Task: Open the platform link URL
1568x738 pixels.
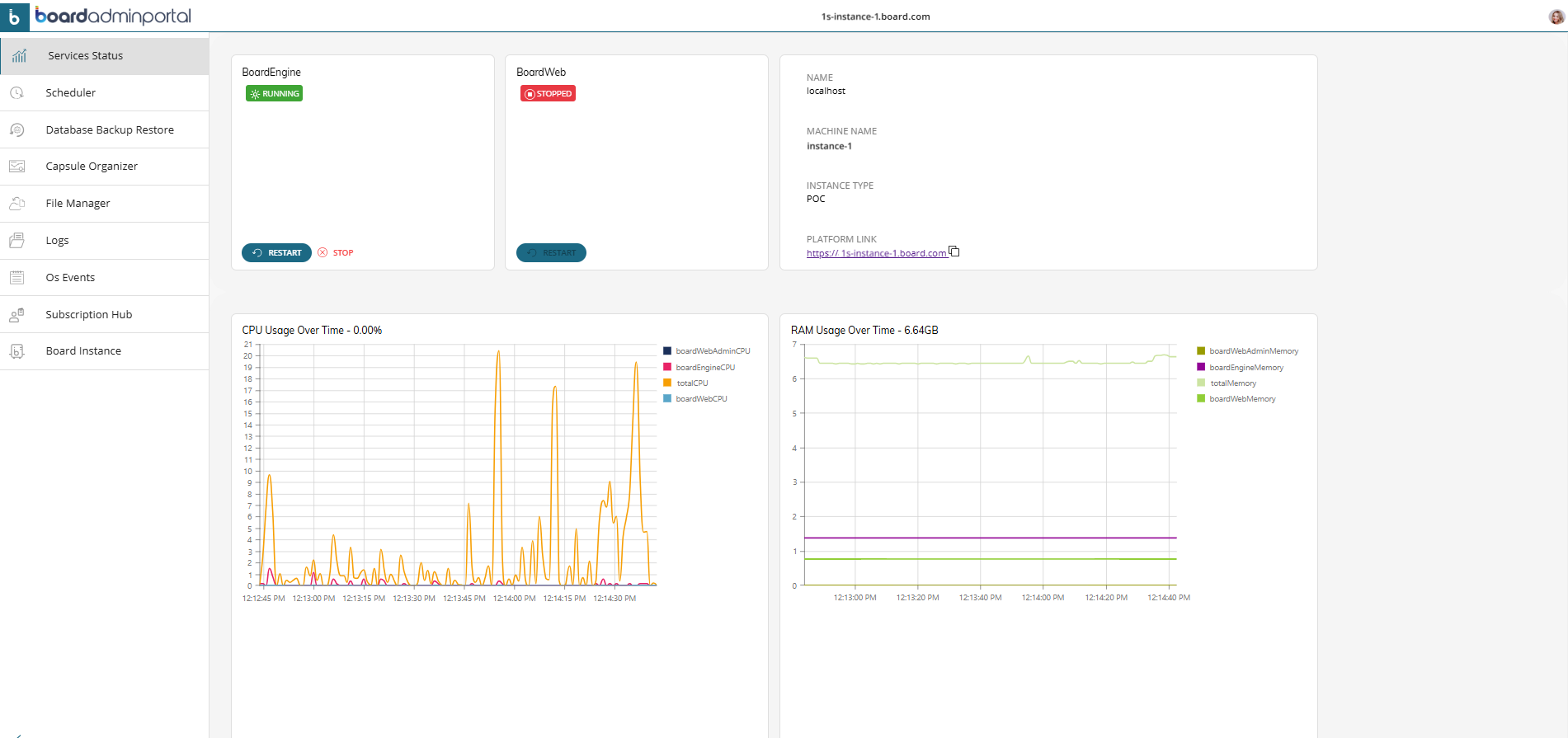Action: pyautogui.click(x=876, y=253)
